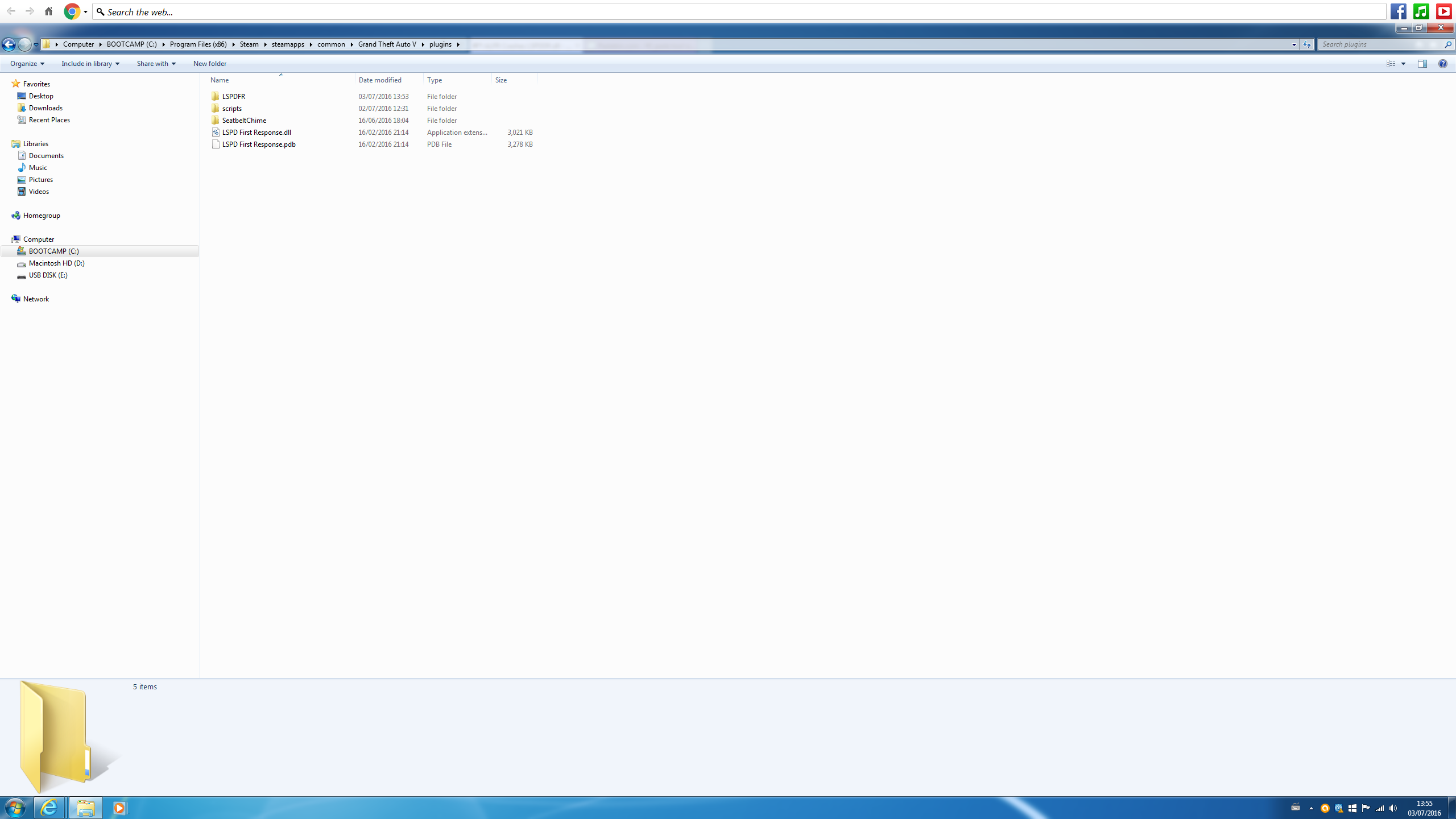
Task: Click the Facebook icon in the web toolbar
Action: pyautogui.click(x=1399, y=11)
